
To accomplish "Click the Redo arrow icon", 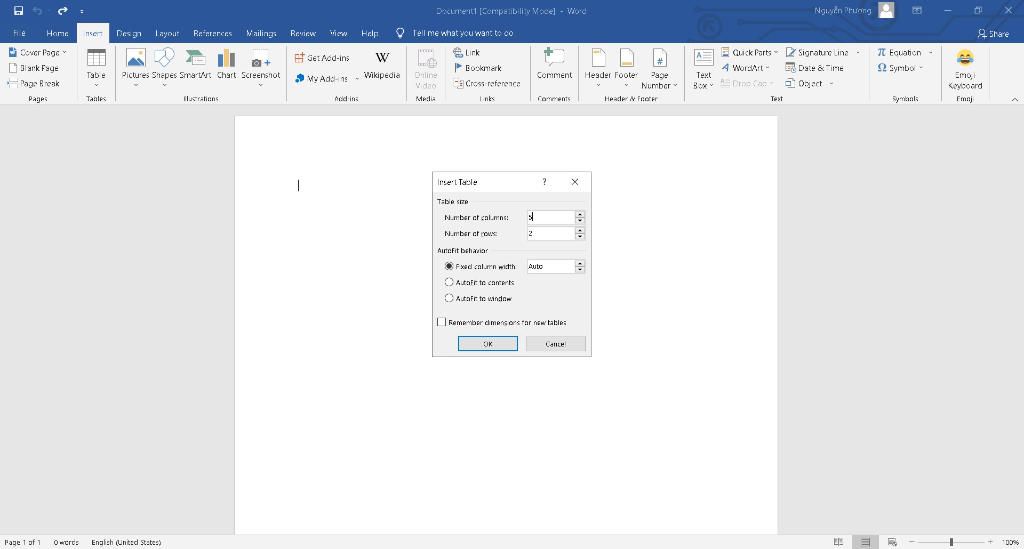I will [x=63, y=10].
